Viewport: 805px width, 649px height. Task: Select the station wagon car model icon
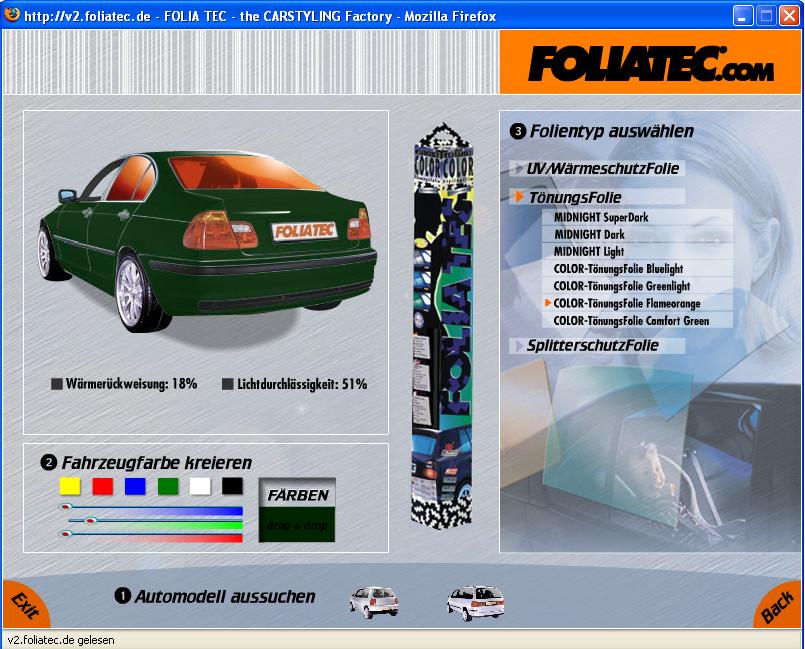tap(474, 602)
